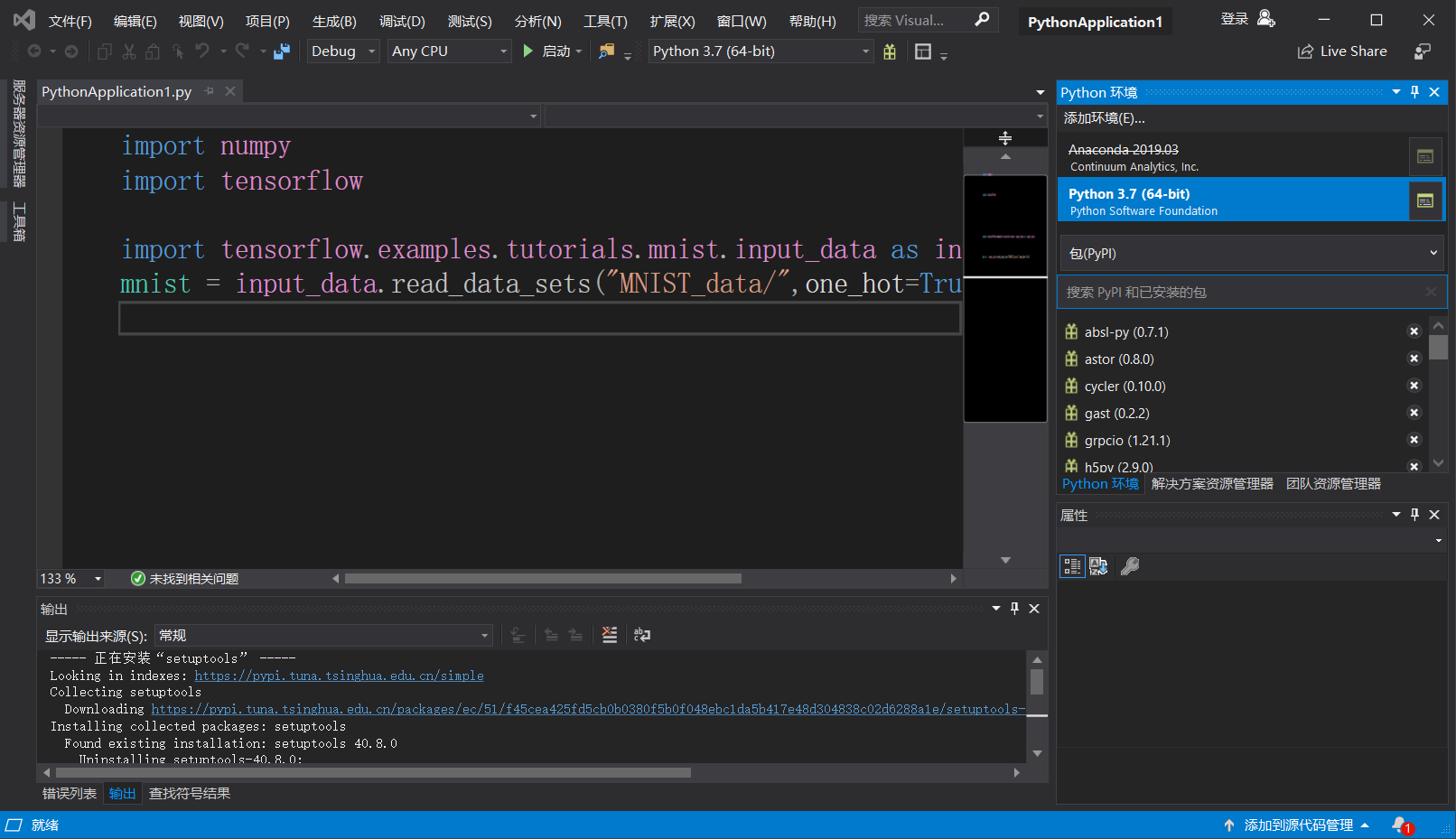This screenshot has height=839, width=1456.
Task: Click the Live Share button
Action: click(1342, 51)
